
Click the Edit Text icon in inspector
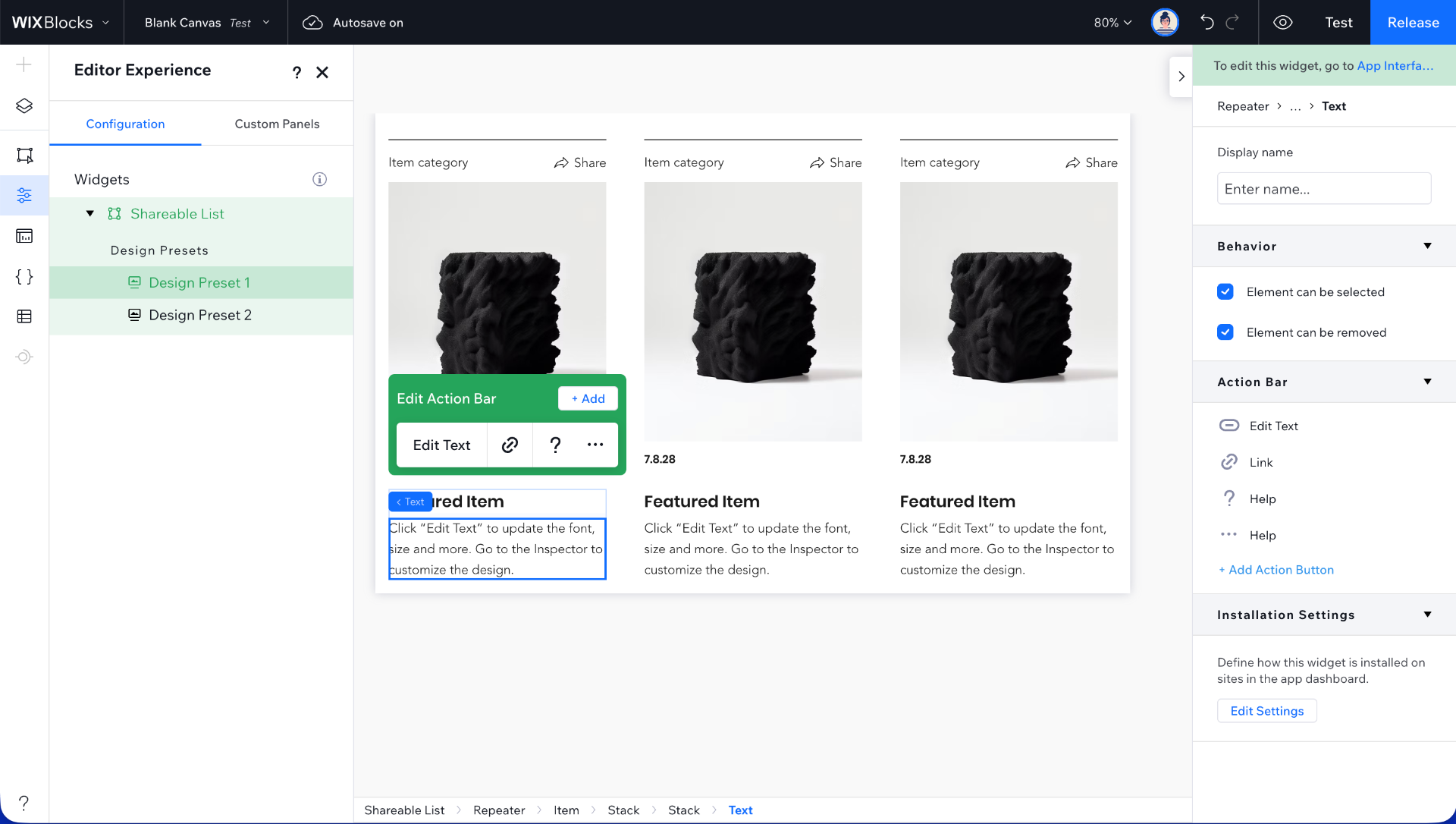point(1228,425)
